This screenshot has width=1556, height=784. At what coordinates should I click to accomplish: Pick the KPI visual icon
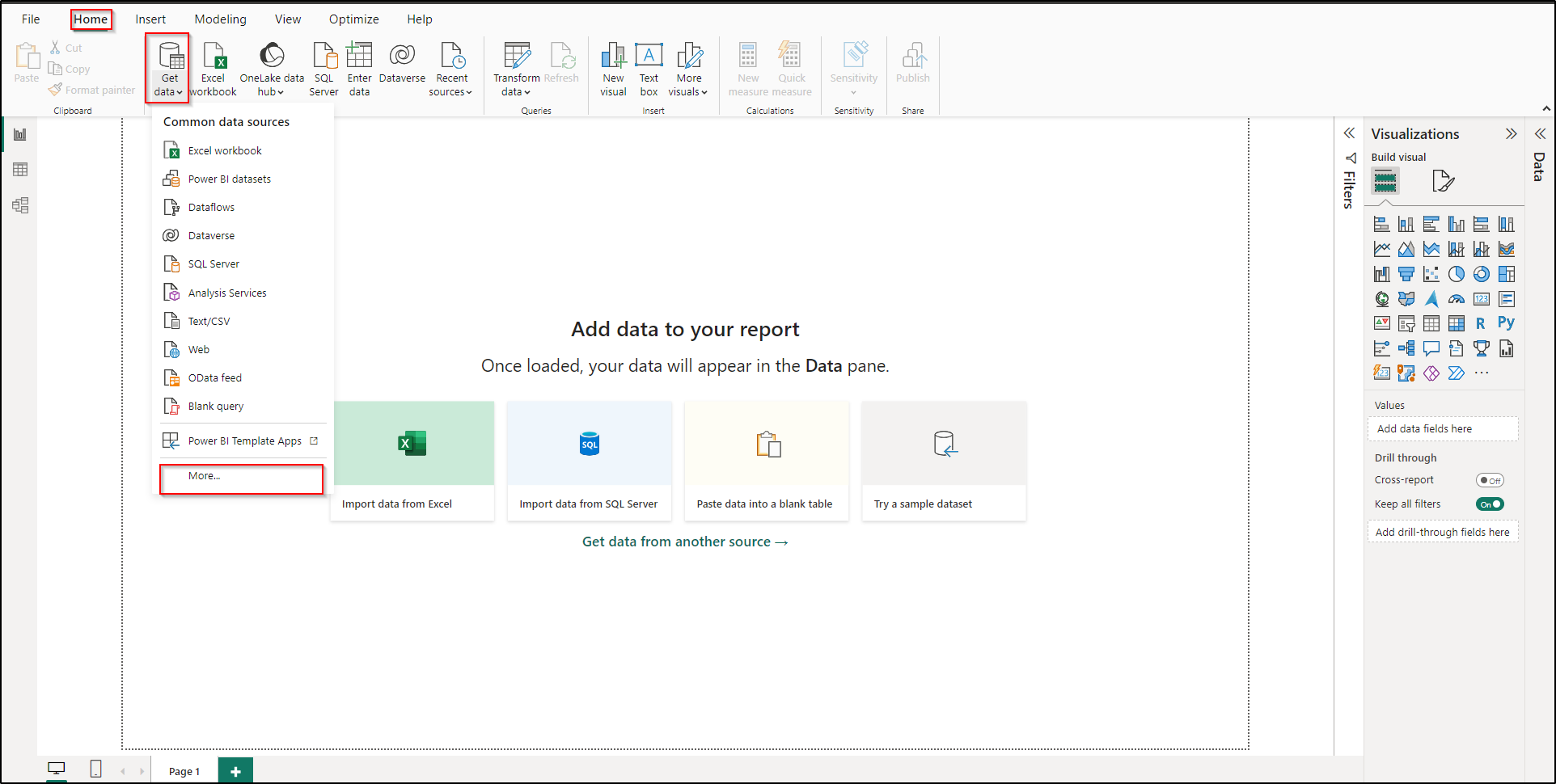coord(1382,323)
